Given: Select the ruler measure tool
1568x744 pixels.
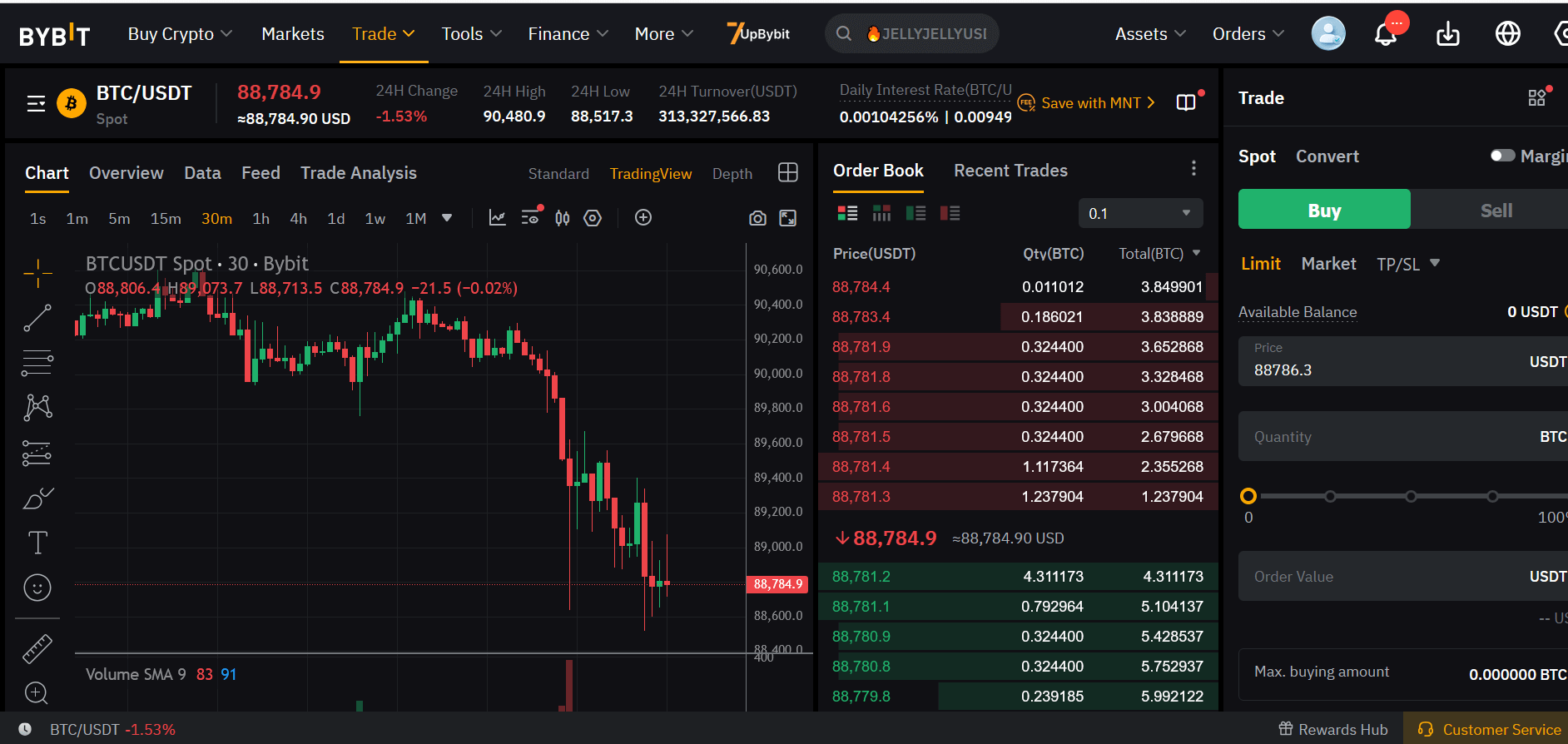Looking at the screenshot, I should tap(37, 648).
